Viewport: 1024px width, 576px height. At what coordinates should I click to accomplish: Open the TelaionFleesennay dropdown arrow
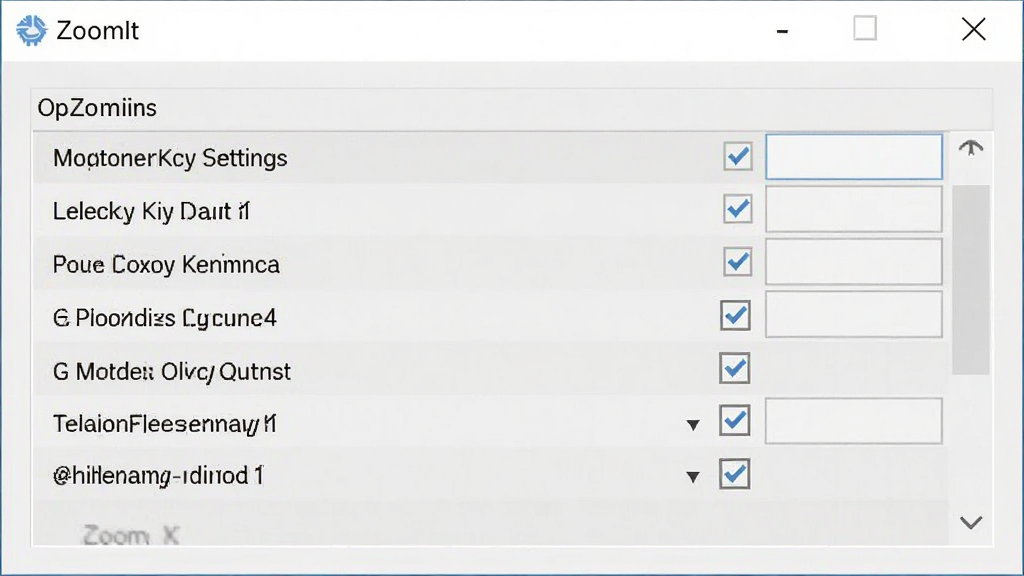tap(694, 425)
